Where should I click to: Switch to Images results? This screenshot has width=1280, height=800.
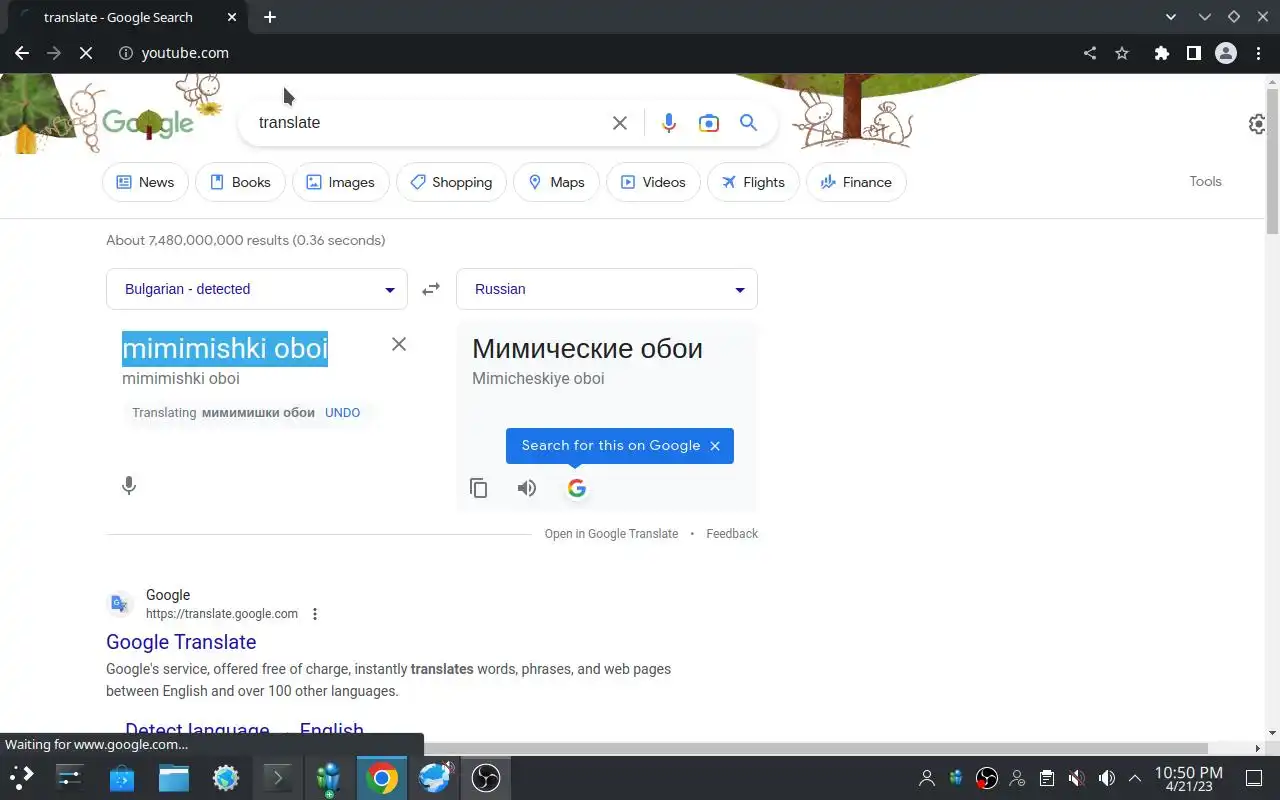340,182
